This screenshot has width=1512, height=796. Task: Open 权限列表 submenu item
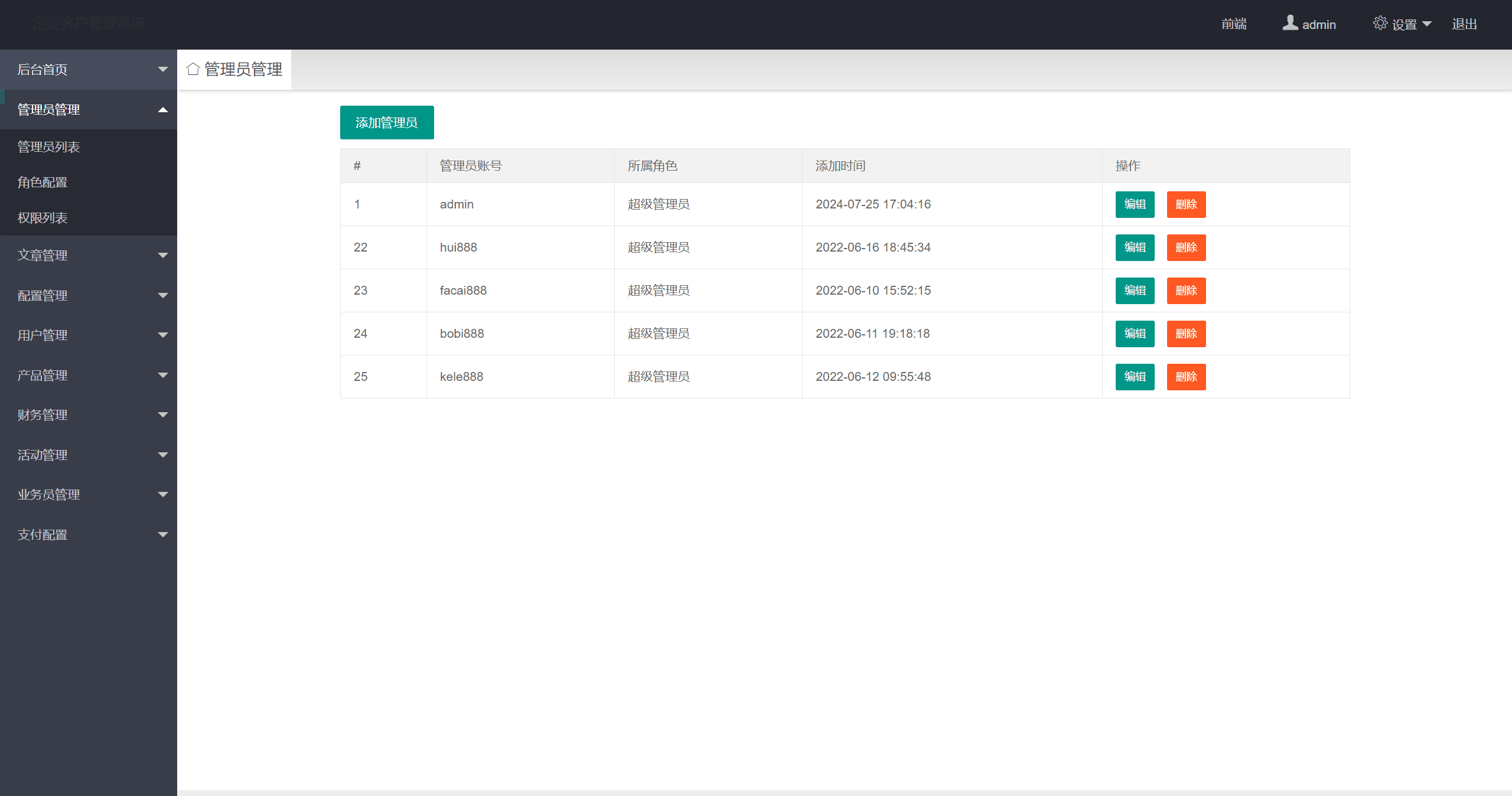(x=43, y=218)
